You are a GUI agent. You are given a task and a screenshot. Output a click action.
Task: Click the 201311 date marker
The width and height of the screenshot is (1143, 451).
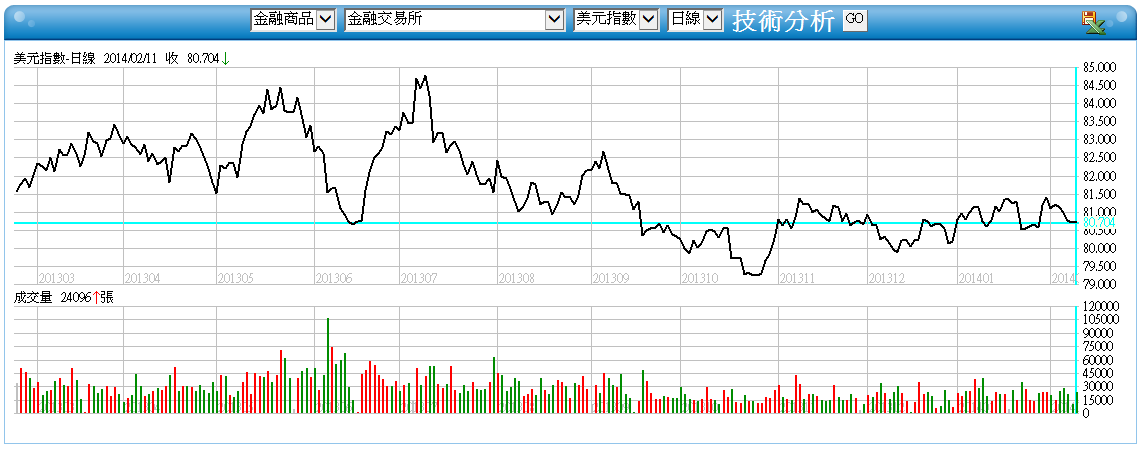[797, 278]
